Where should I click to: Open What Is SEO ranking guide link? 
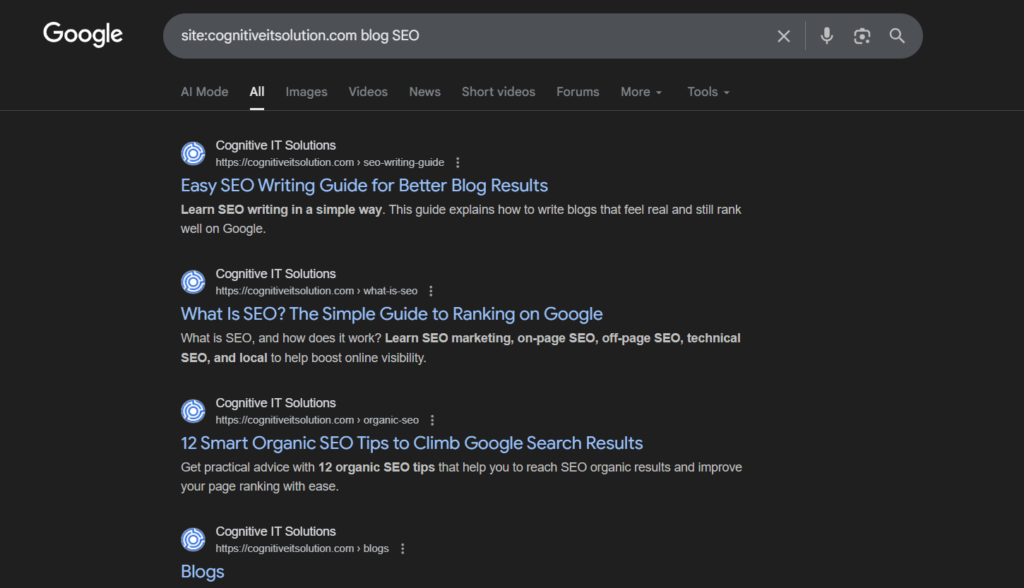[x=391, y=314]
